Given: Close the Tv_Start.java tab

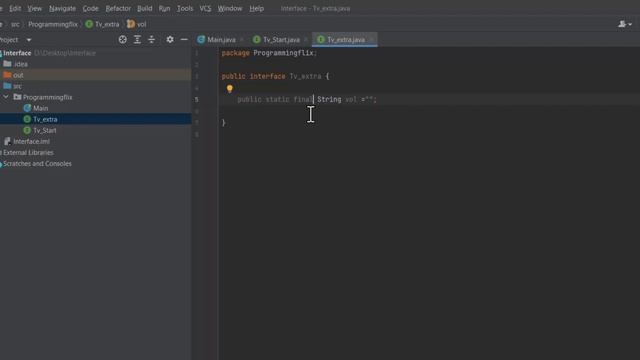Looking at the screenshot, I should (306, 40).
